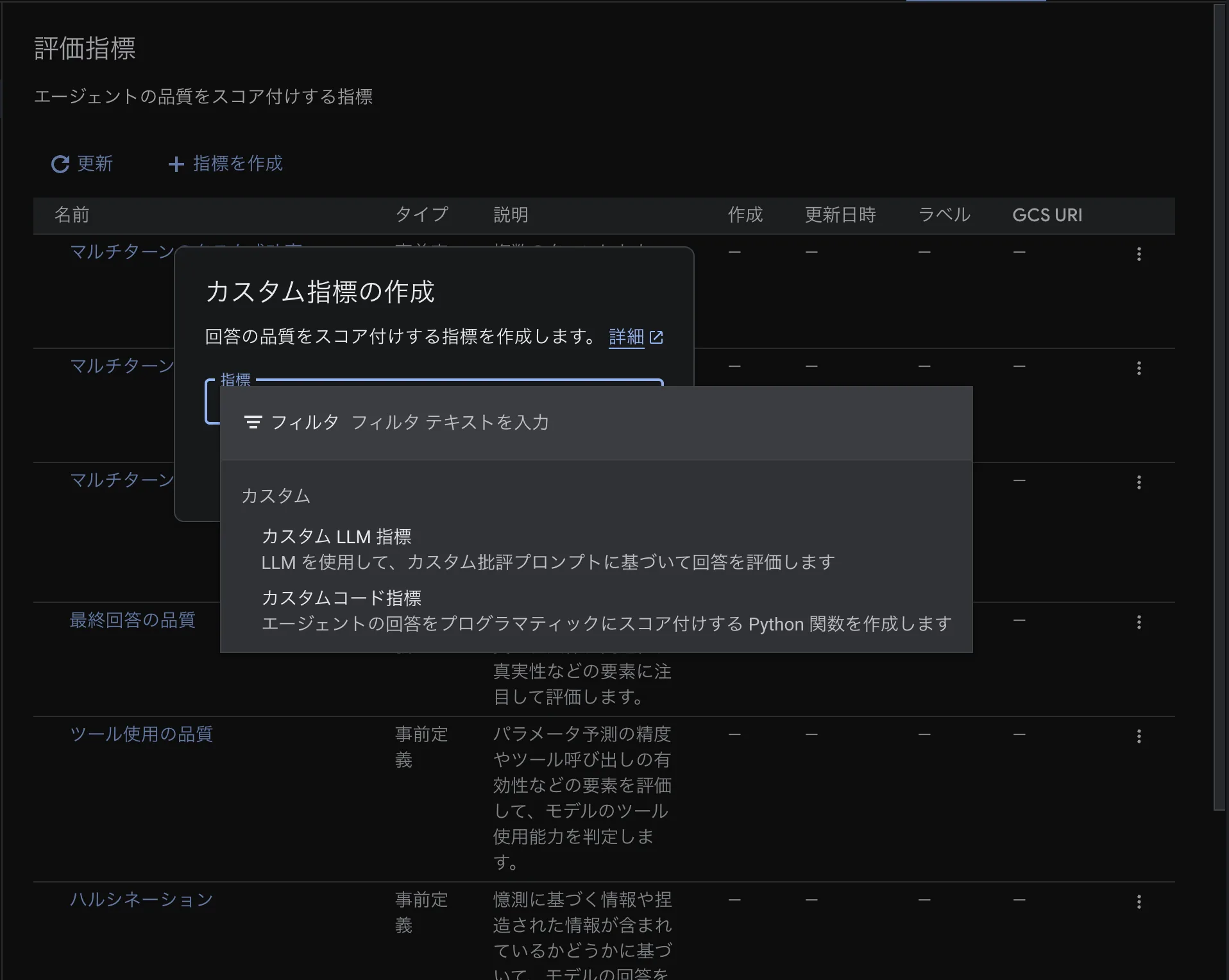
Task: Click the フィルタ filter icon
Action: [253, 422]
